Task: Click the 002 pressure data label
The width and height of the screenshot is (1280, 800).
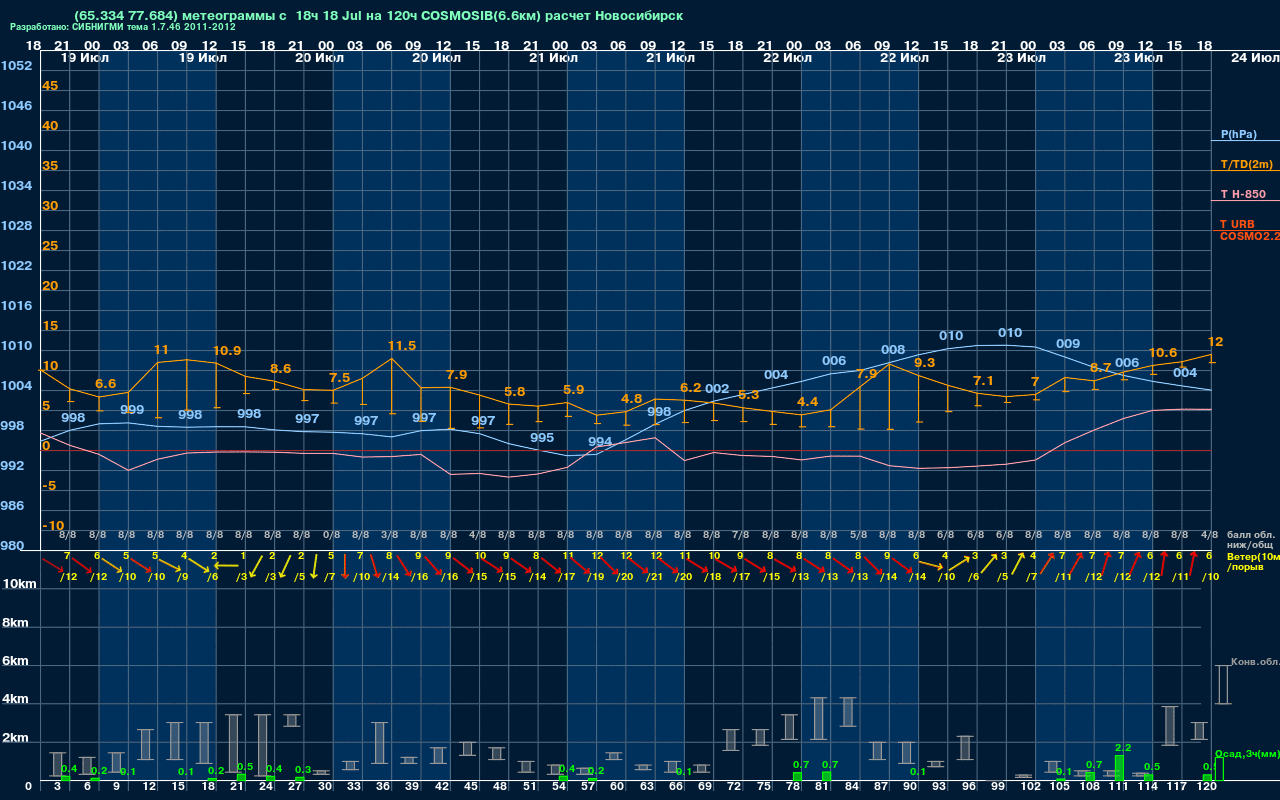Action: point(717,389)
